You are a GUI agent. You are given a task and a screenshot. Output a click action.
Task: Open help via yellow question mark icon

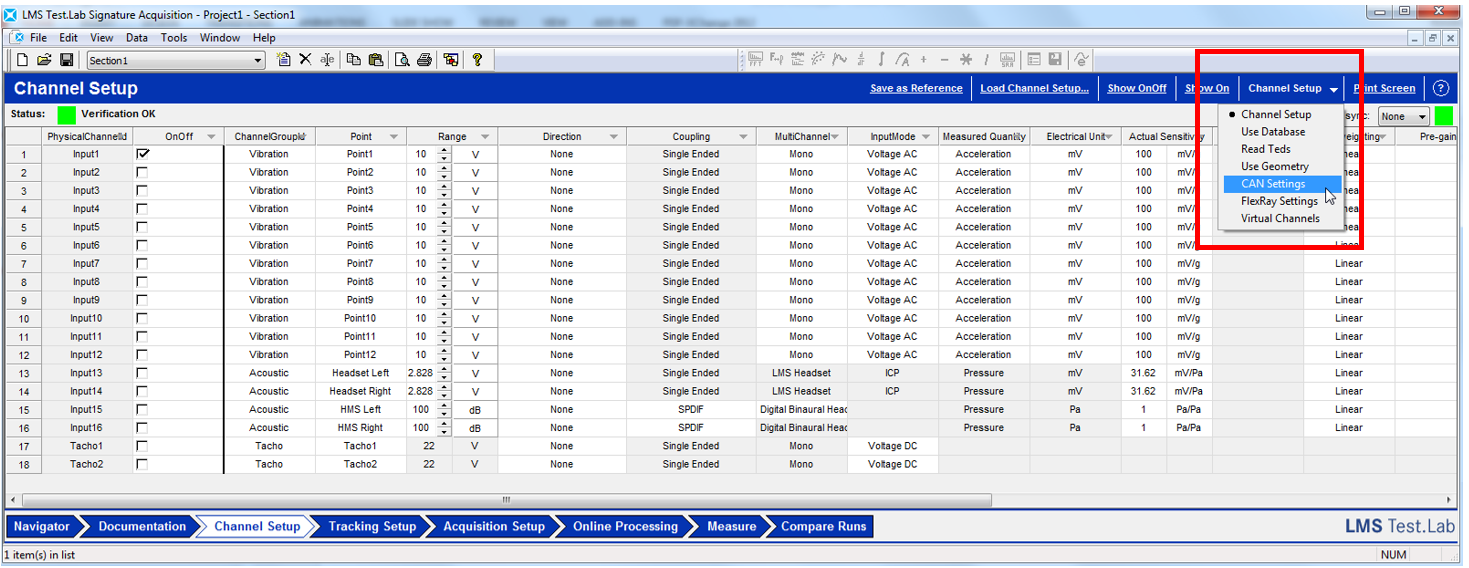pyautogui.click(x=477, y=60)
